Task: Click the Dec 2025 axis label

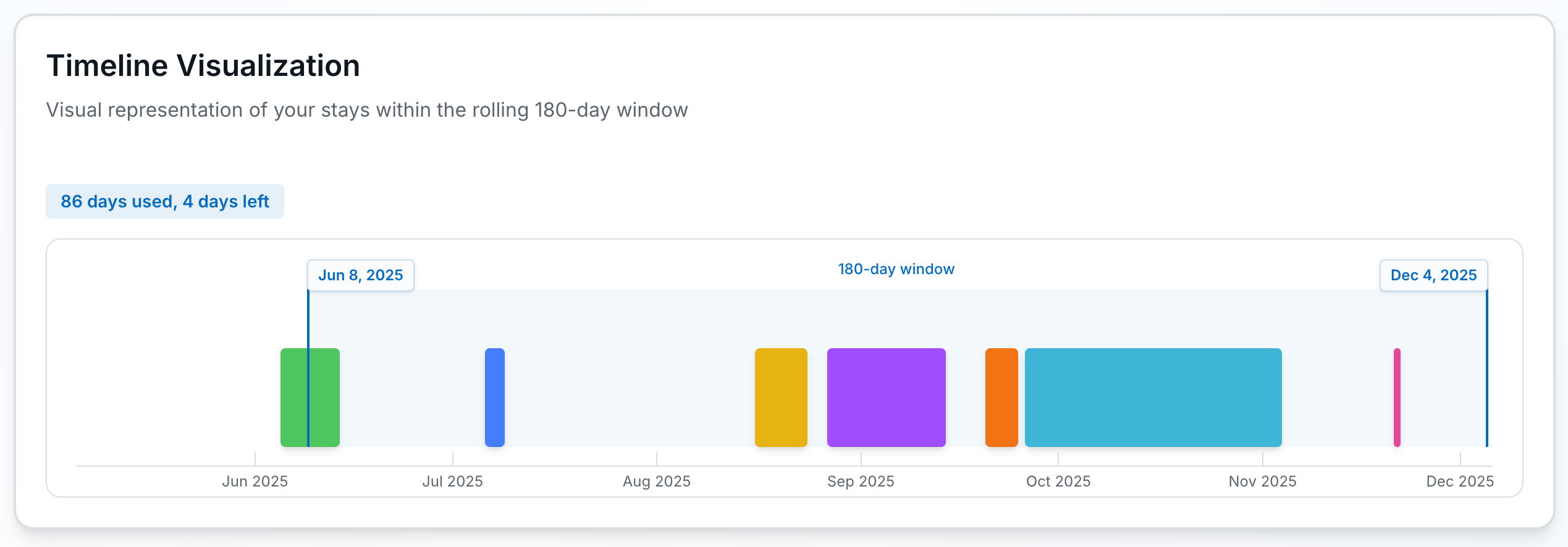Action: pos(1460,482)
